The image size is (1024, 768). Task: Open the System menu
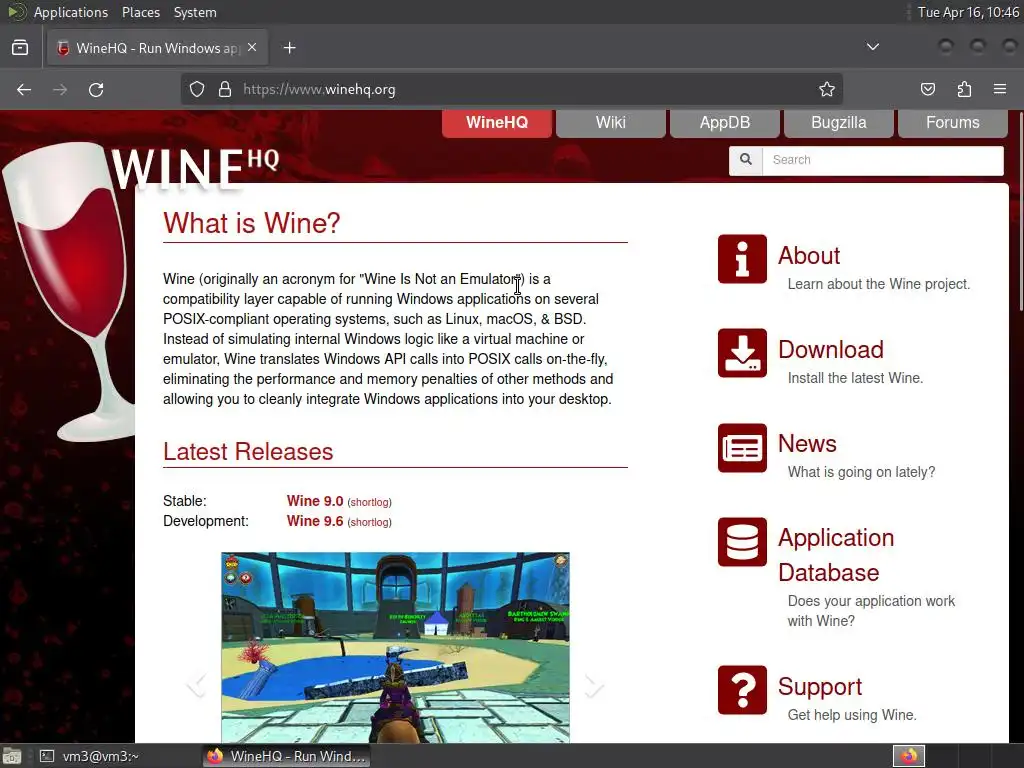point(195,12)
